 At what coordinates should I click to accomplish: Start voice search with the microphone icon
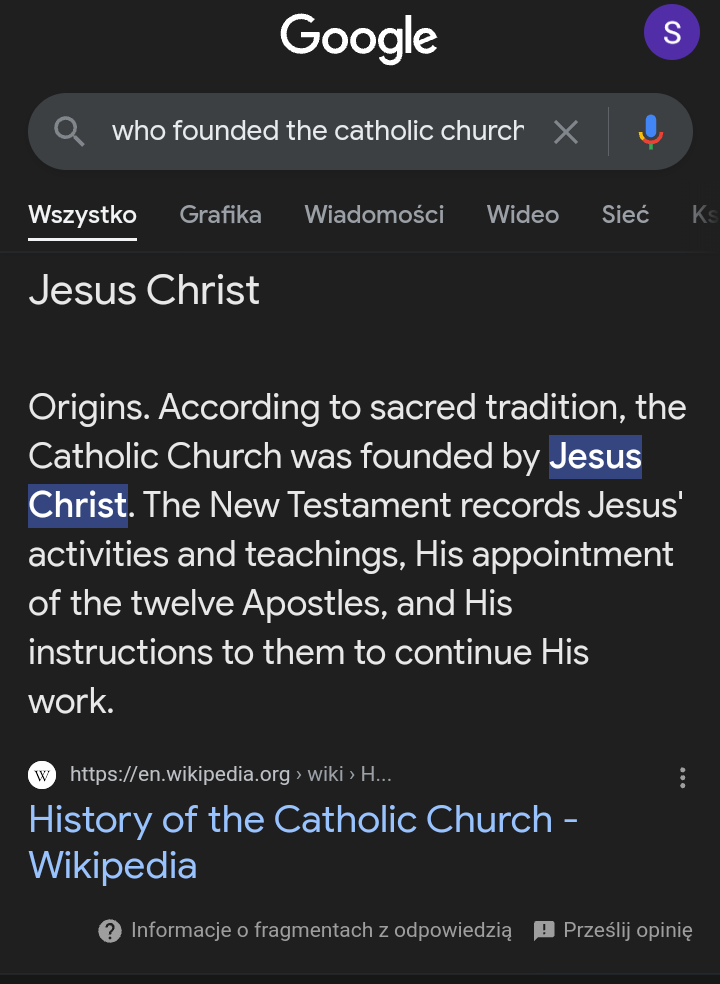(651, 131)
